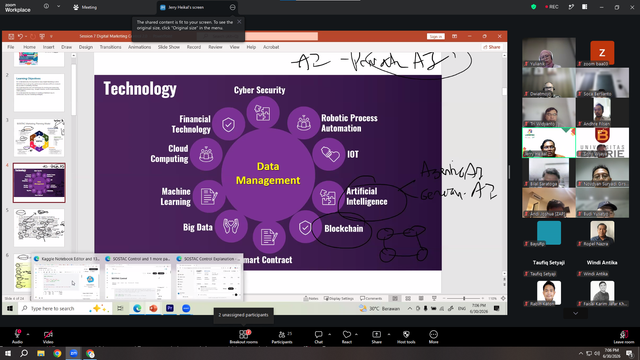The image size is (640, 360).
Task: Open the Zoom Chat panel
Action: pos(318,336)
